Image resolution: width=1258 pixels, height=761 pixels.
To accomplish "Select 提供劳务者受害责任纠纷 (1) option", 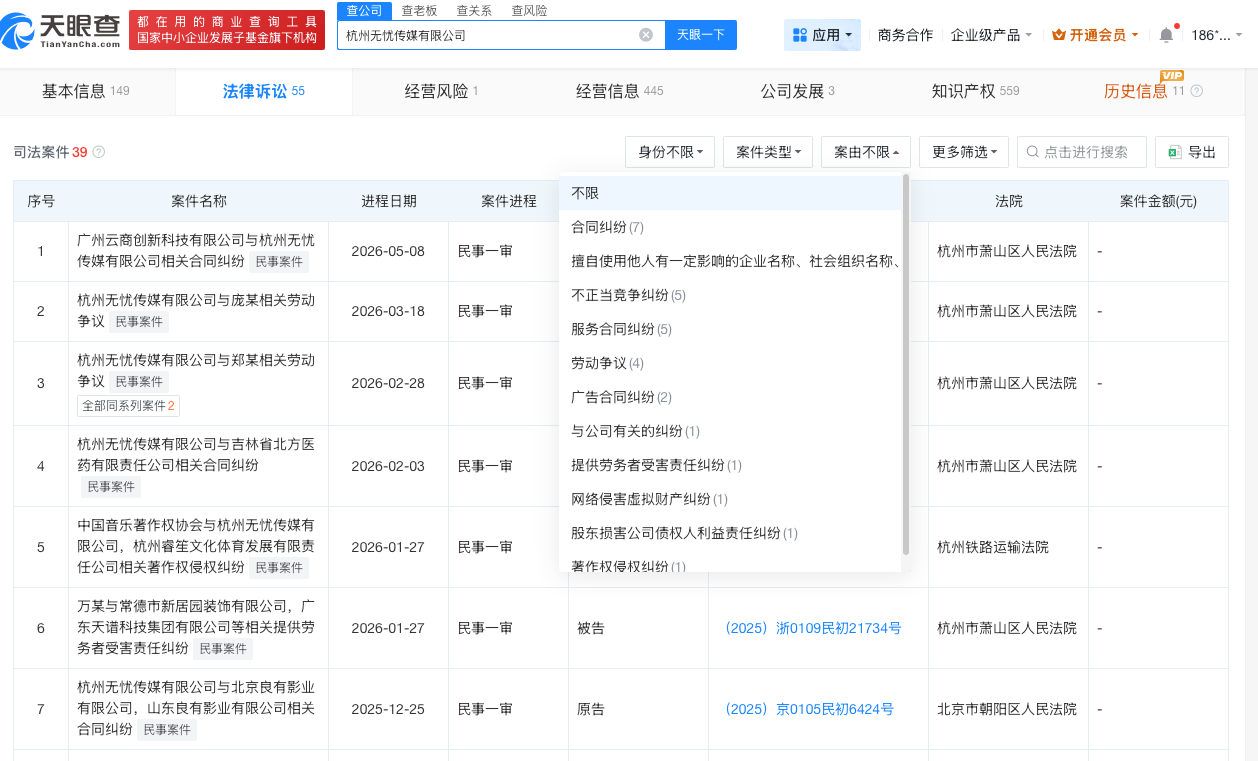I will click(x=731, y=465).
